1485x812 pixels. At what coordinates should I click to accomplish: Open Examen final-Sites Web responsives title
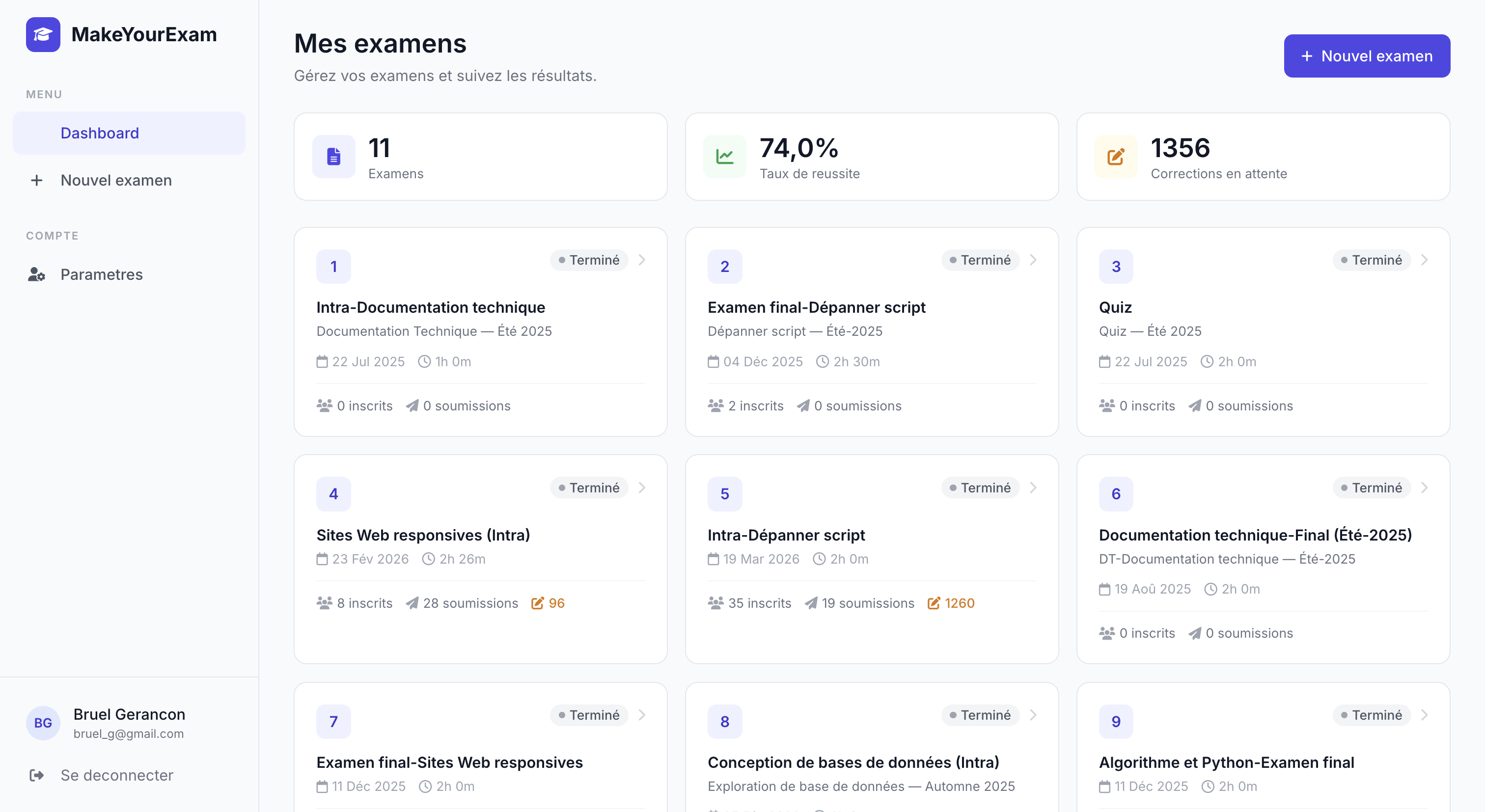450,762
